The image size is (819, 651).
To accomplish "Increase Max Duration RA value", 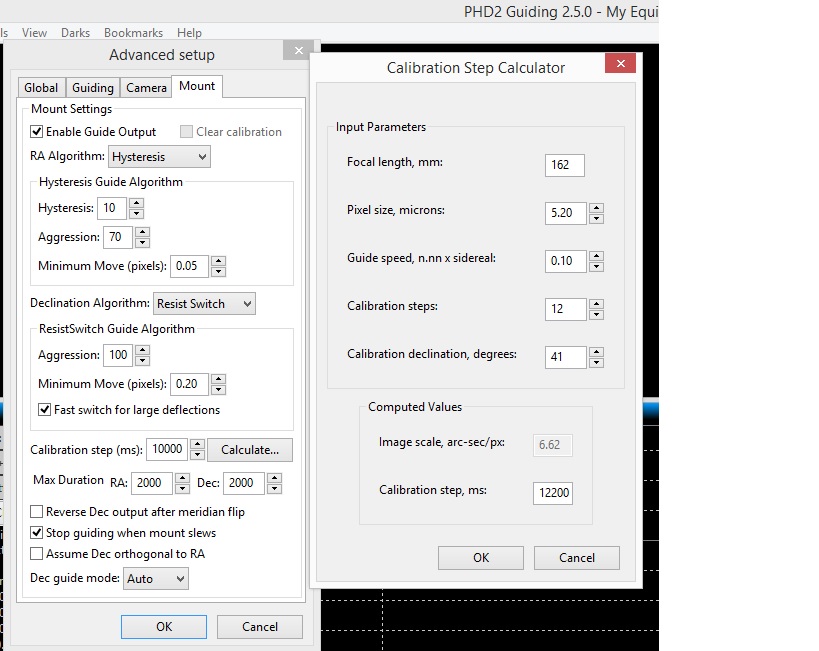I will (x=182, y=478).
